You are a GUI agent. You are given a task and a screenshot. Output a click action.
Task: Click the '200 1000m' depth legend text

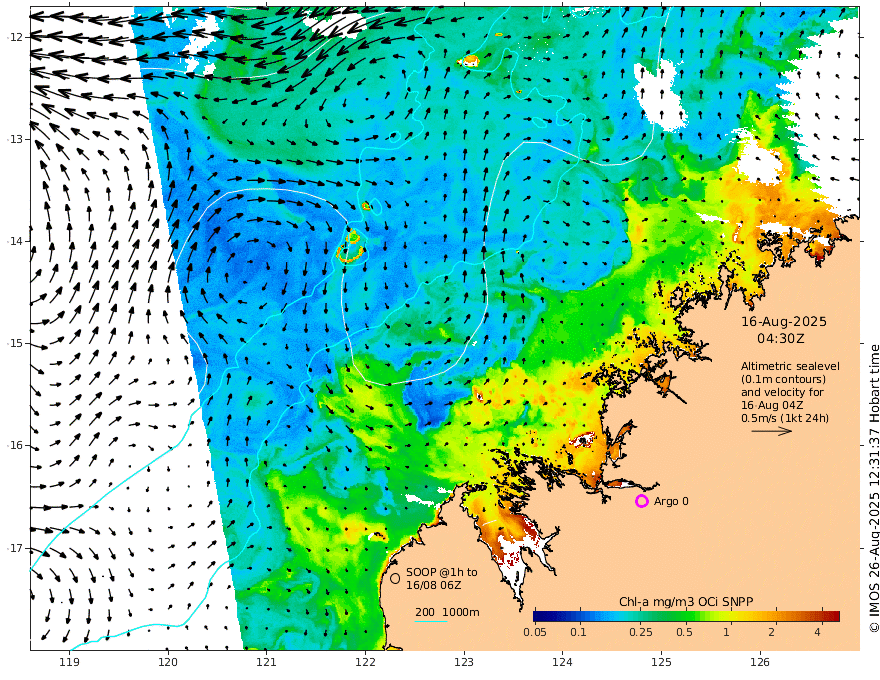pyautogui.click(x=447, y=612)
